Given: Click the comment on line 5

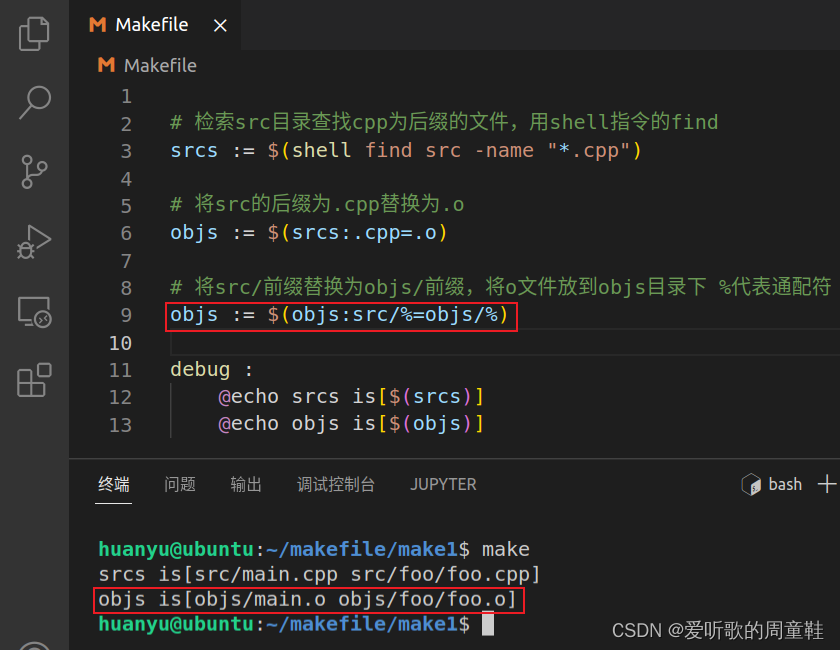Looking at the screenshot, I should coord(317,204).
